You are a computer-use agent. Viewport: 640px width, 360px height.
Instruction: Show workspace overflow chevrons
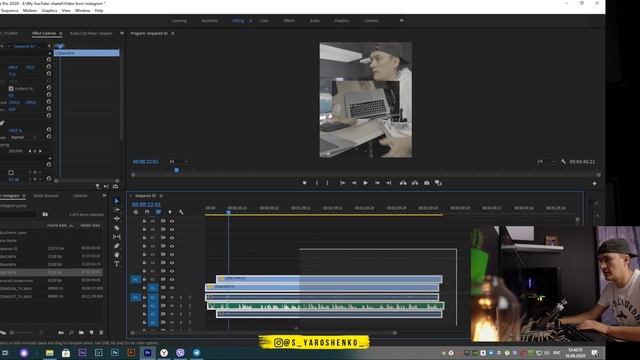[x=402, y=20]
